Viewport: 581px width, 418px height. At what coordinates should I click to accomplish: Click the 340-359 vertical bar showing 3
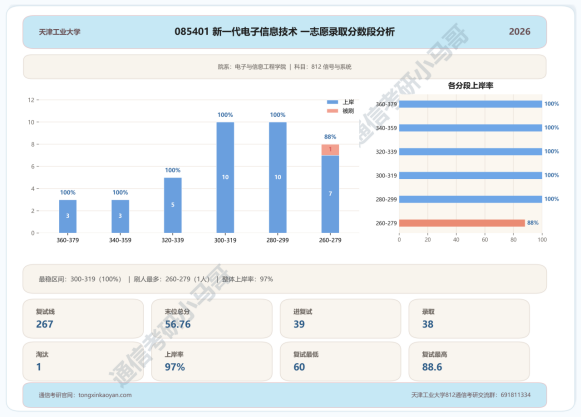coord(120,216)
